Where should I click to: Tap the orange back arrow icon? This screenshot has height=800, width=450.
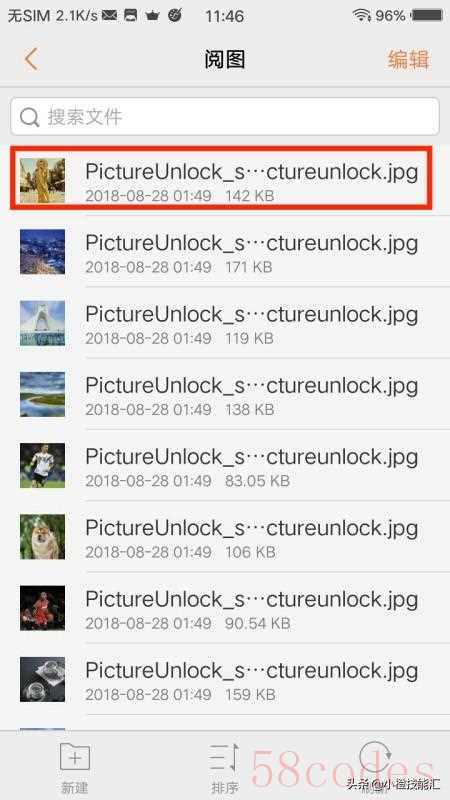pyautogui.click(x=31, y=59)
